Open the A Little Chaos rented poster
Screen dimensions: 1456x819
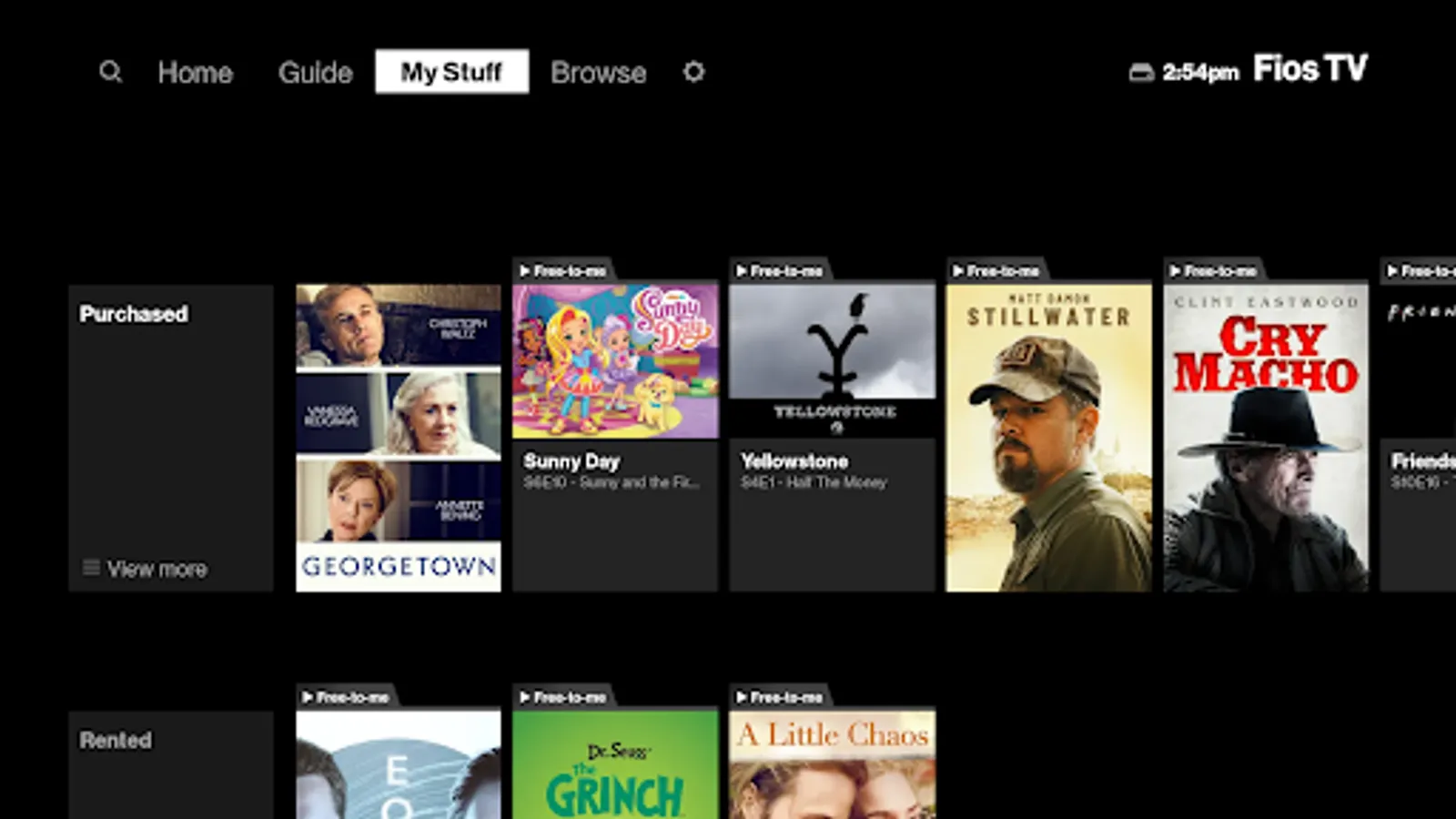832,765
